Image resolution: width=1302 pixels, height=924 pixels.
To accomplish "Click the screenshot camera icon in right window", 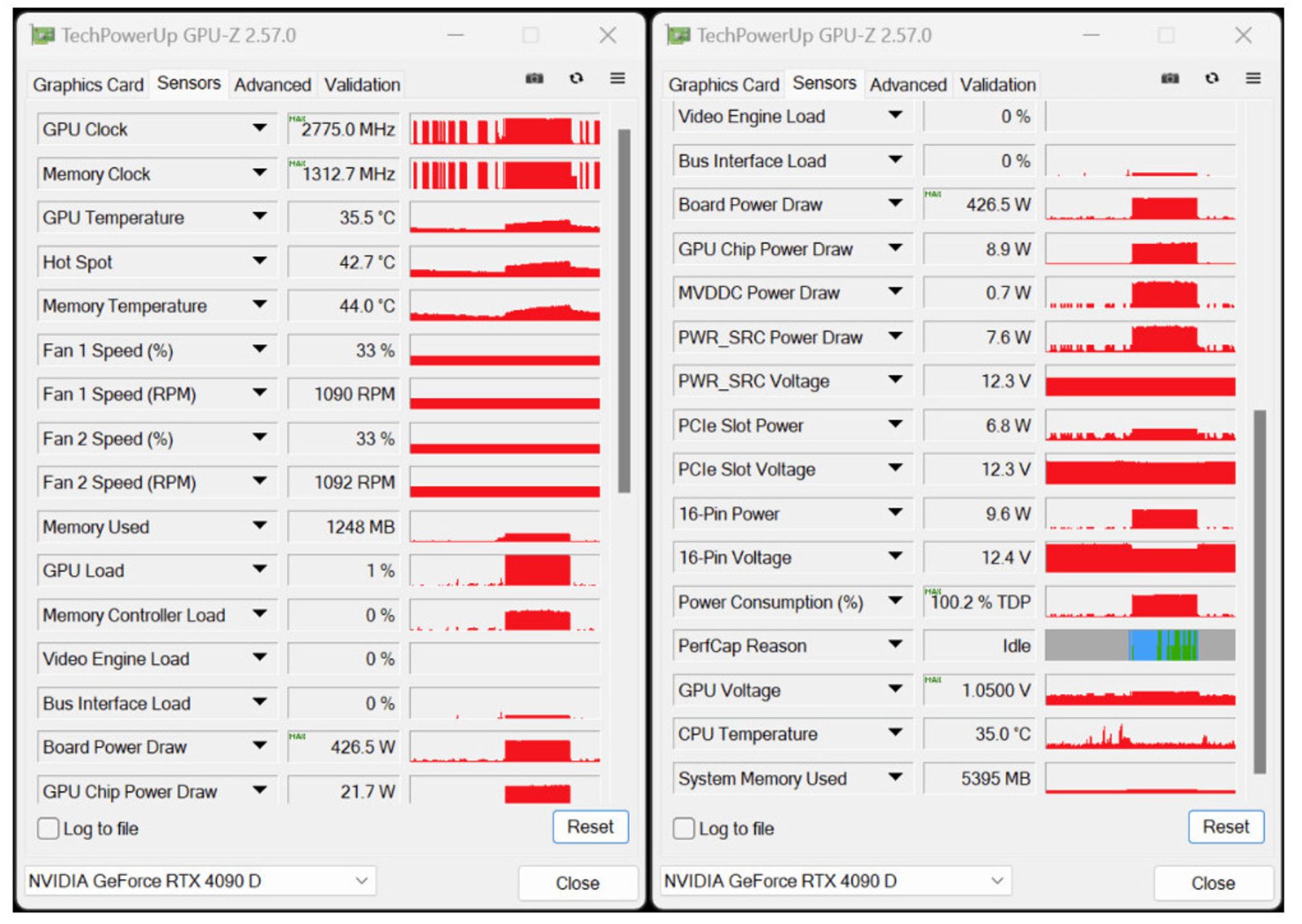I will [1170, 79].
